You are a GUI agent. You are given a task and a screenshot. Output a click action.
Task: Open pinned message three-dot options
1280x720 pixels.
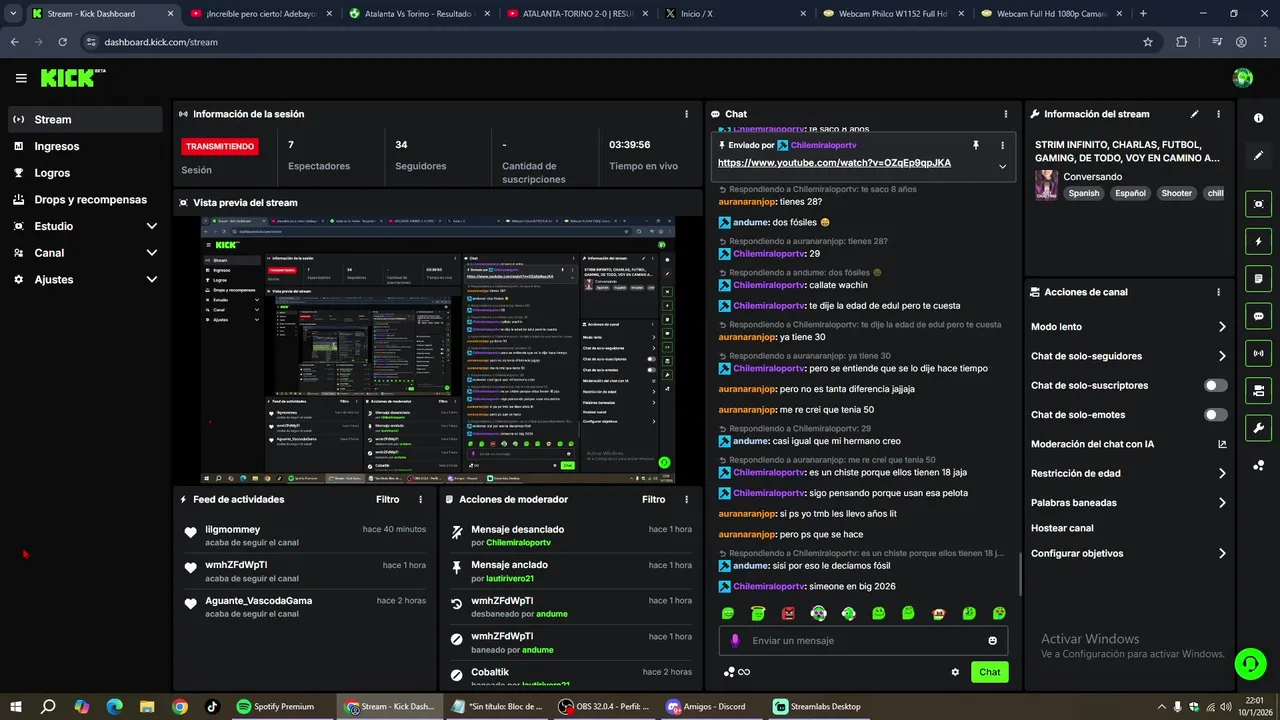click(x=1002, y=145)
